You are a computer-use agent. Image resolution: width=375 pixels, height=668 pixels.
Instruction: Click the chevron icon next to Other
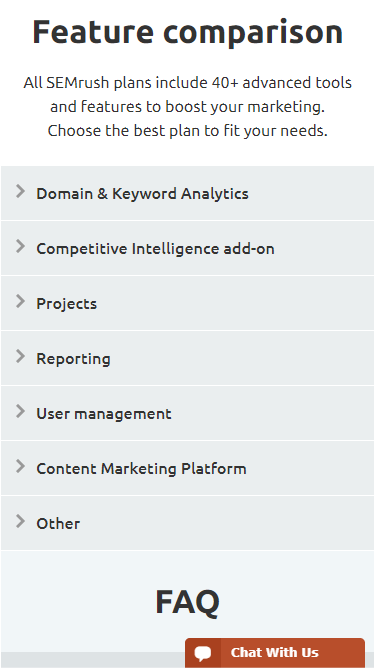pyautogui.click(x=20, y=521)
